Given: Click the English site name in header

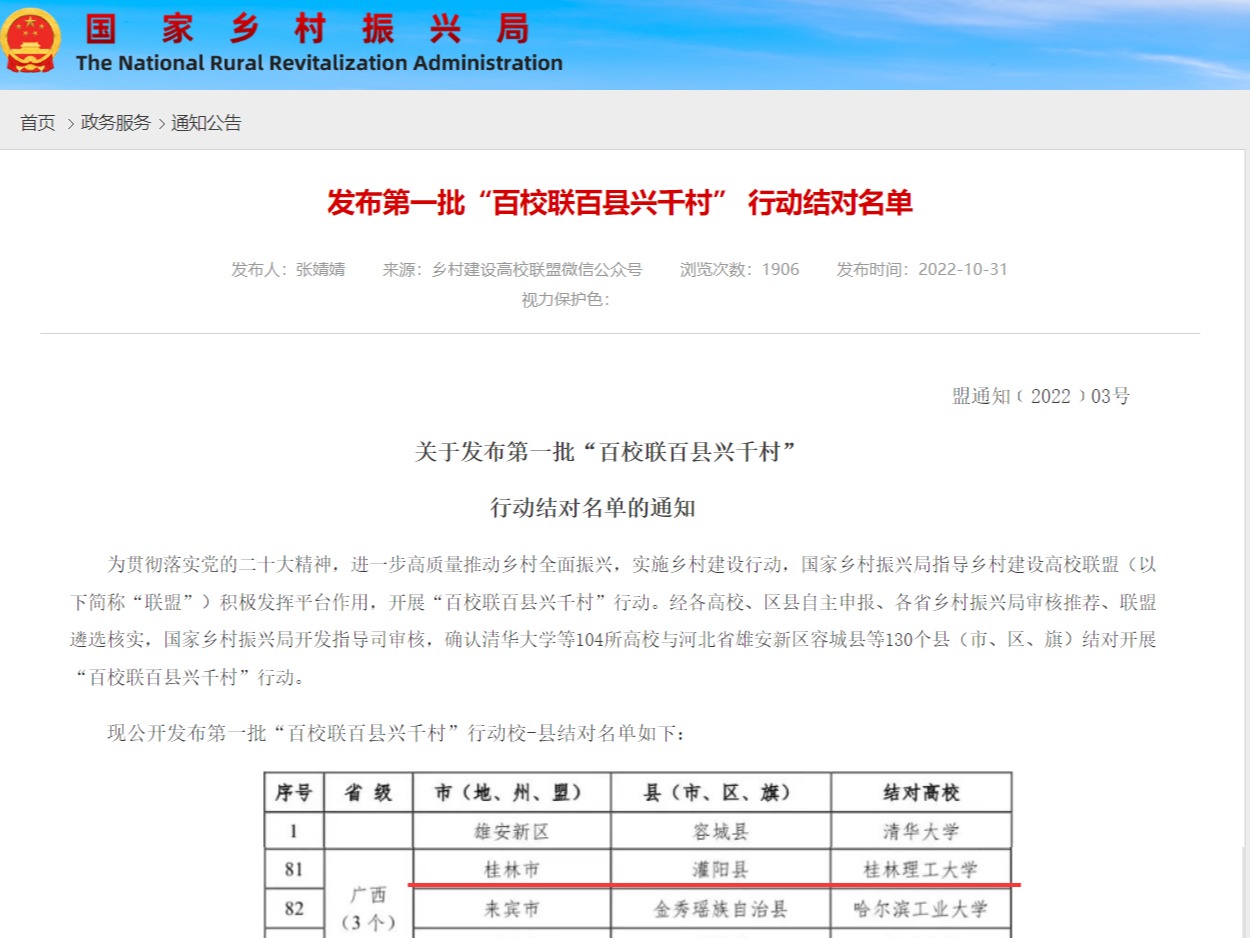Looking at the screenshot, I should [x=319, y=63].
